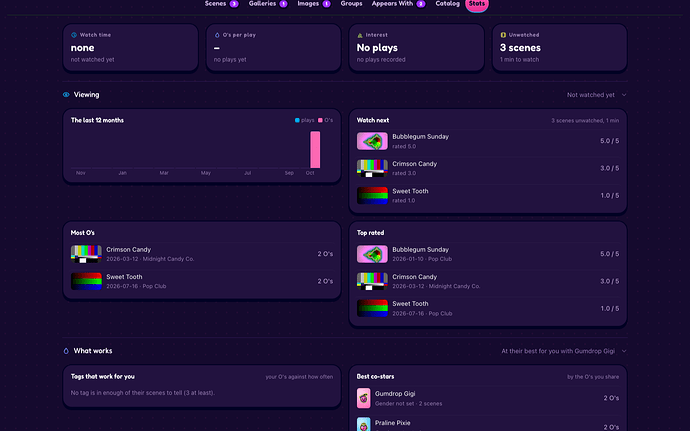The image size is (690, 431).
Task: Open Gumdrop Gigi performer link
Action: tap(395, 394)
